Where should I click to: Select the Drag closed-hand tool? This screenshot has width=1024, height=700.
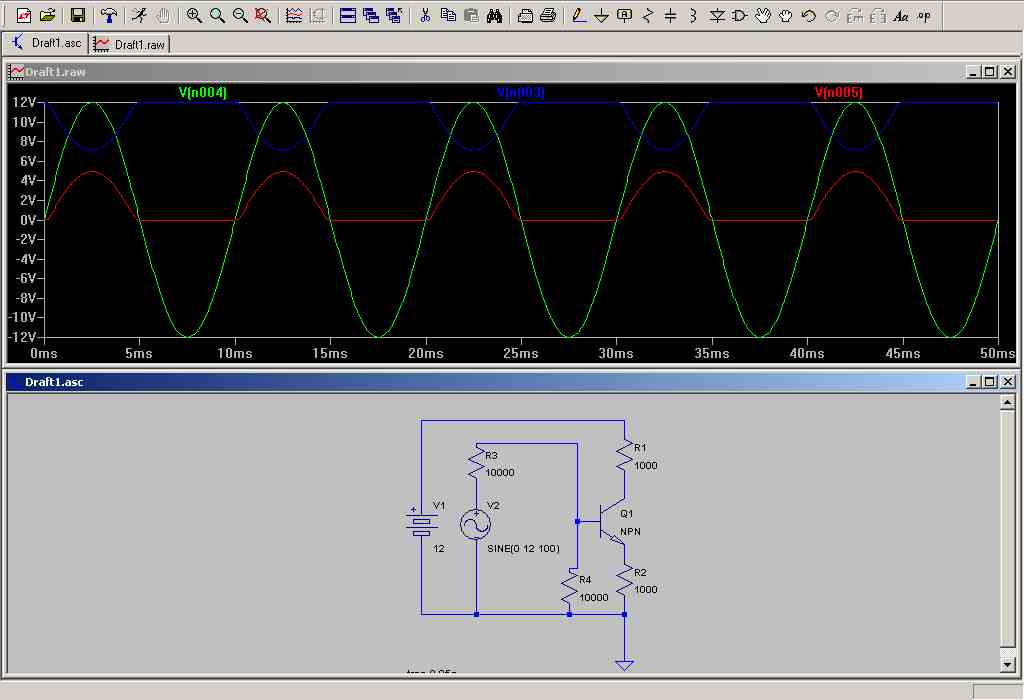point(786,15)
